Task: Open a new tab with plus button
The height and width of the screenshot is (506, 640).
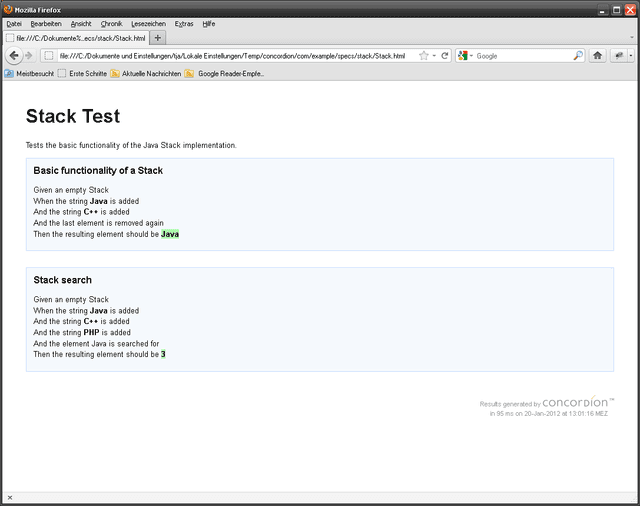Action: click(158, 38)
